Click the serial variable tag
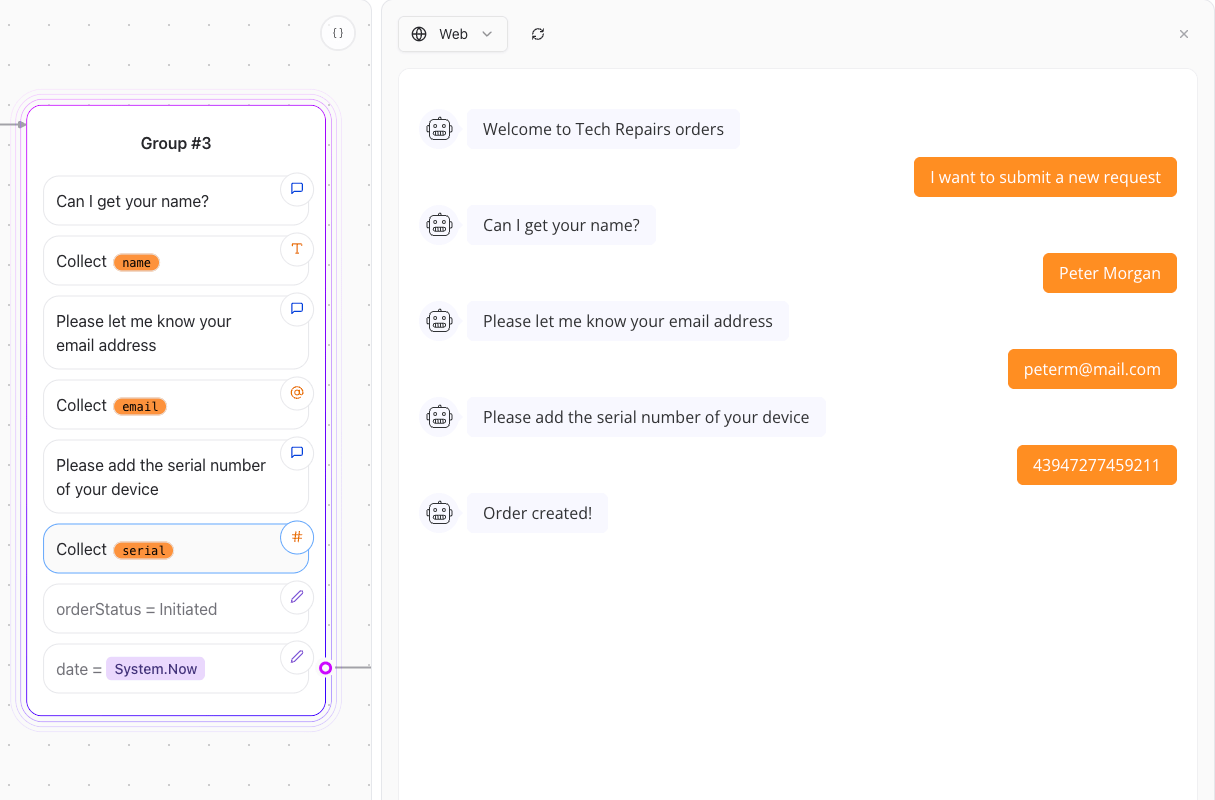1215x800 pixels. [x=144, y=551]
